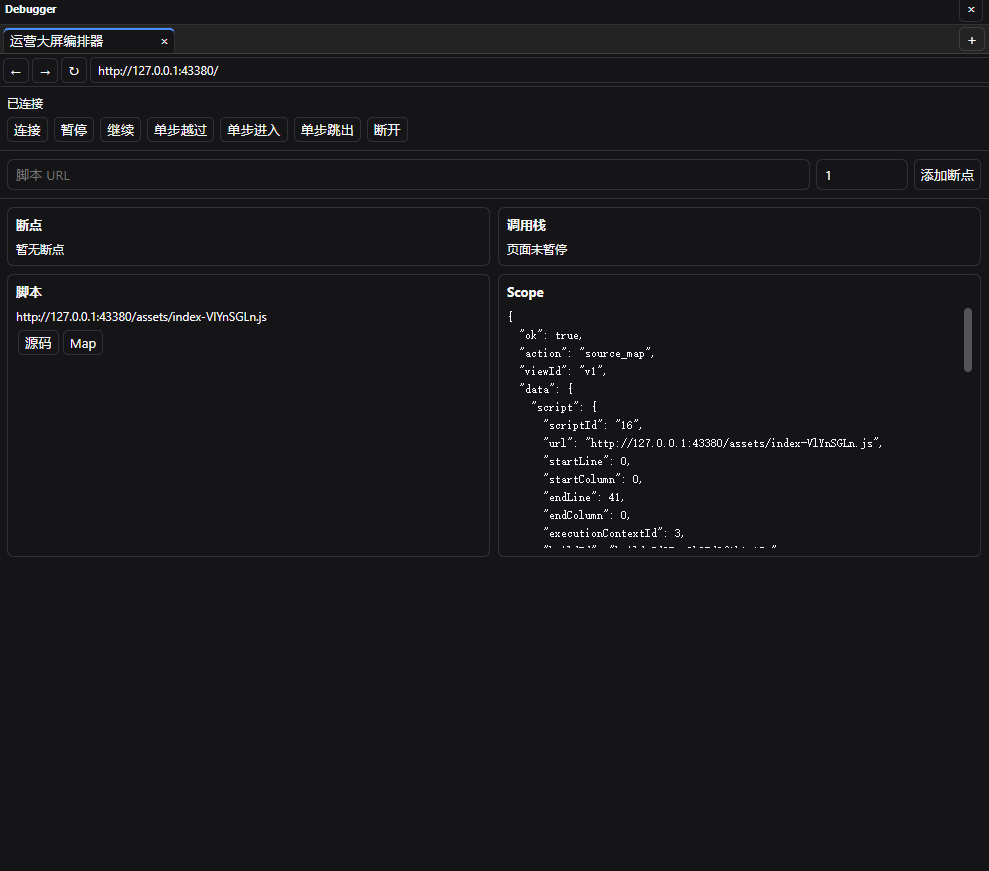Click the forward navigation arrow
989x871 pixels.
point(45,71)
